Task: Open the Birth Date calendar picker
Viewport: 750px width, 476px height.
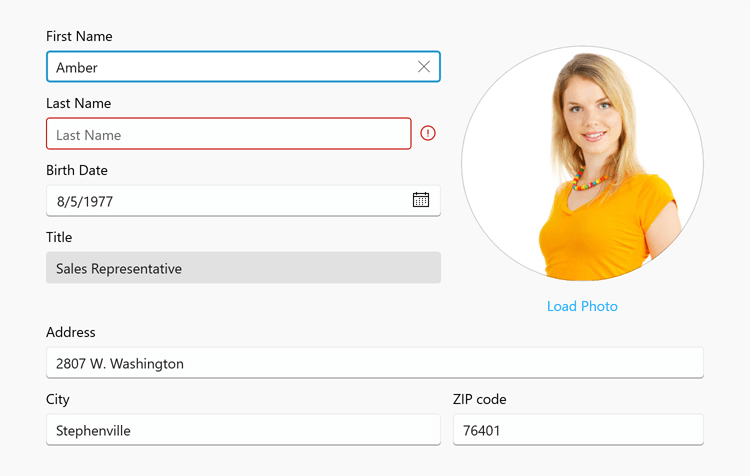Action: (x=421, y=200)
